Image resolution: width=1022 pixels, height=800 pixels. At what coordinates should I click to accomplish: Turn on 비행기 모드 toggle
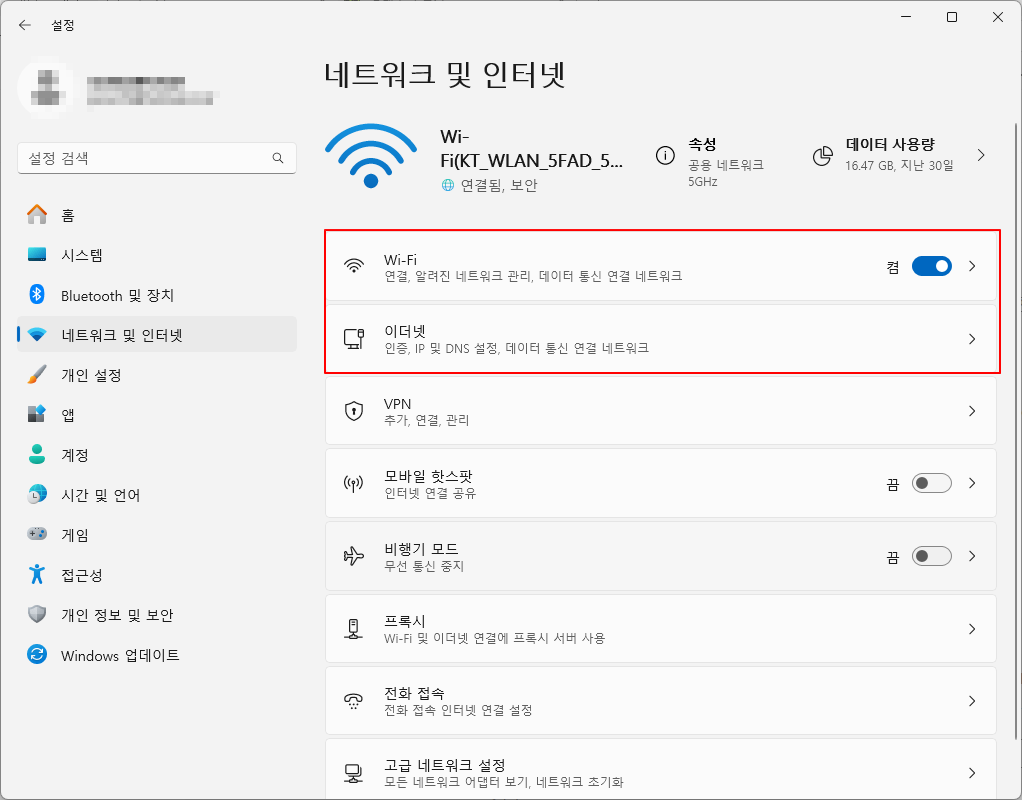(931, 556)
